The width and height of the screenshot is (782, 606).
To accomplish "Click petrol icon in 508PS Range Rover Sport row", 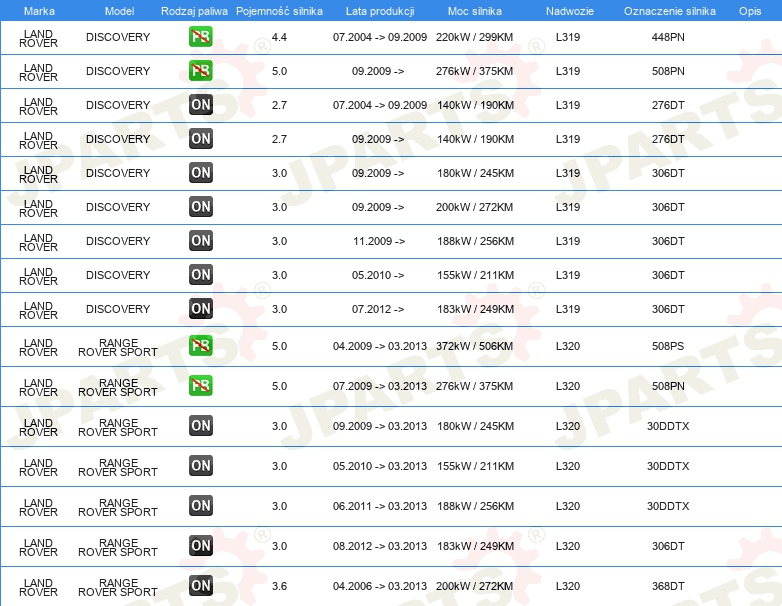I will coord(200,346).
